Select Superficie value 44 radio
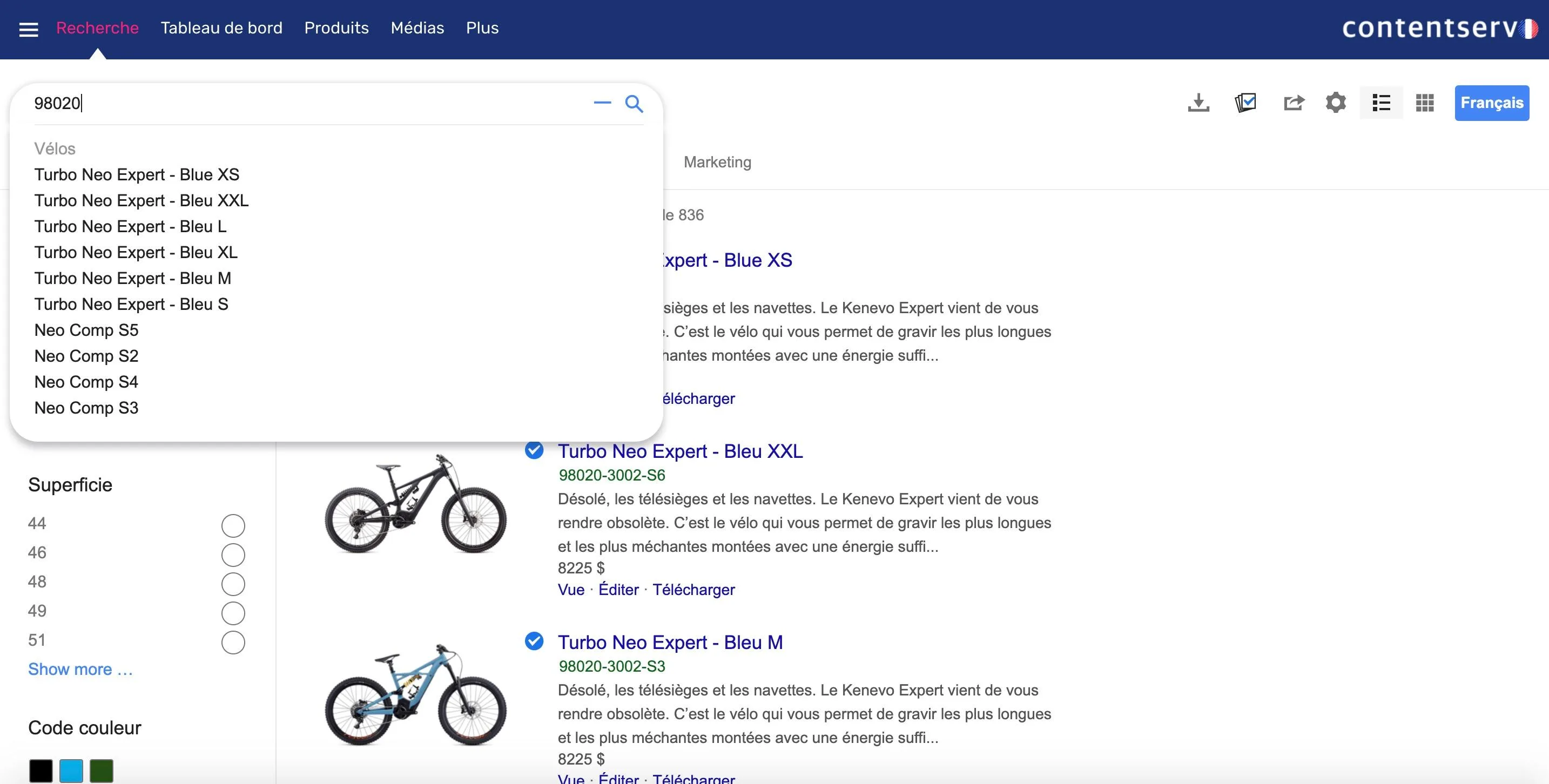 tap(233, 525)
